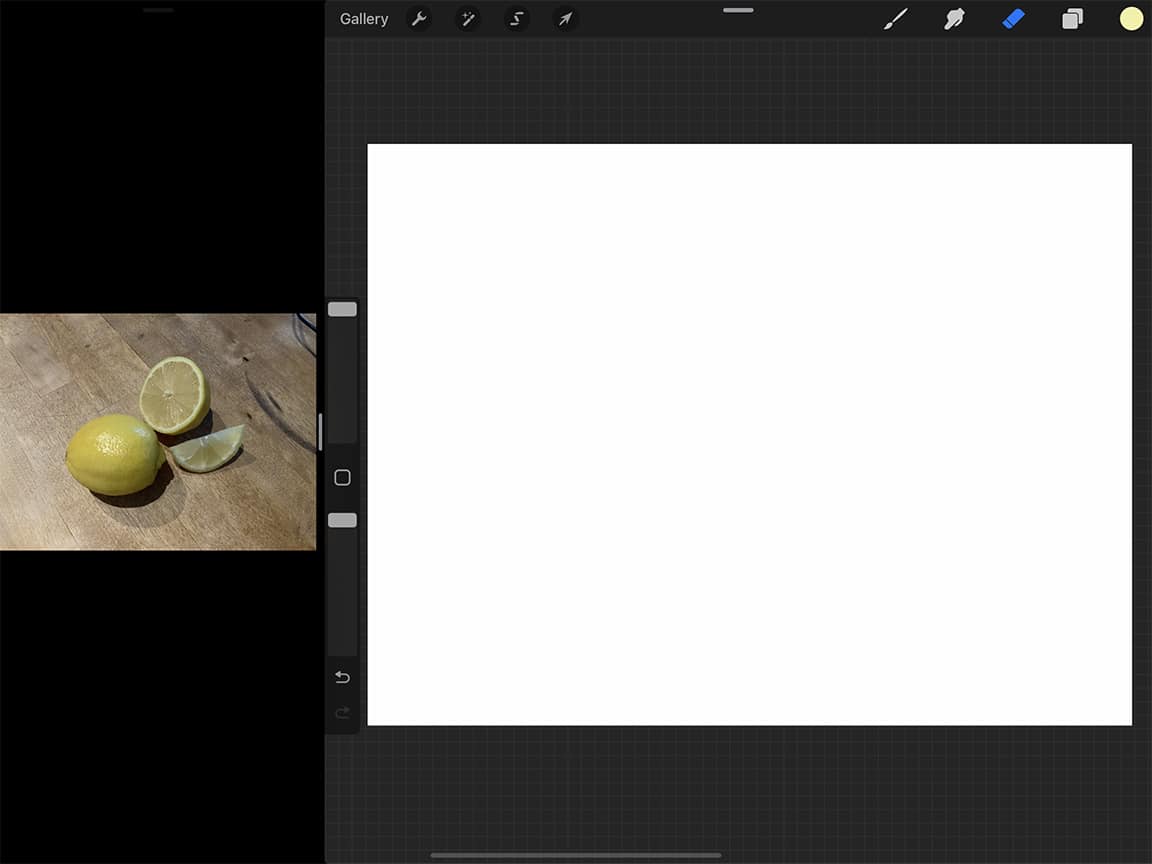Redo using the faded redo arrow

pos(342,713)
